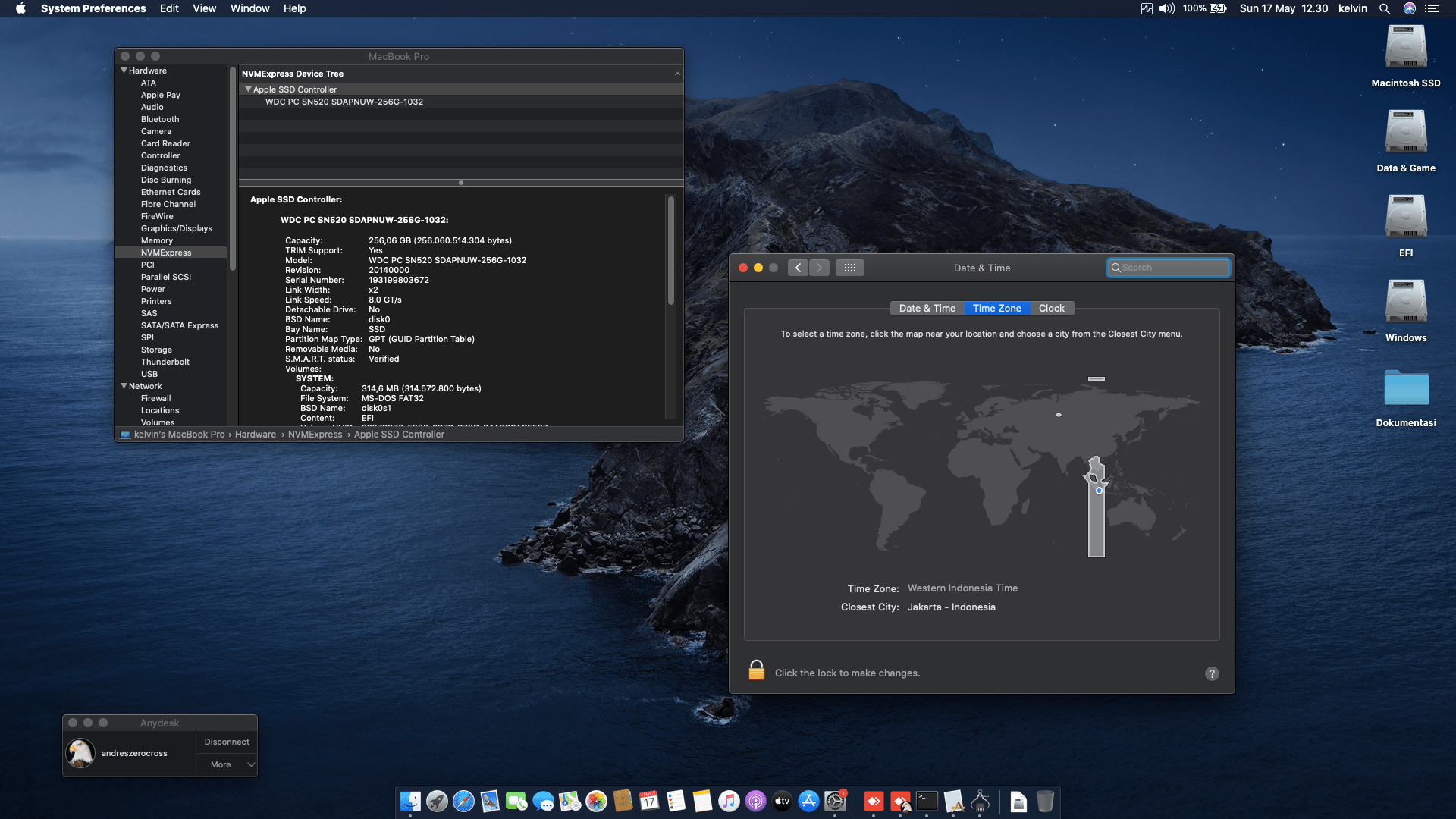Open Contacts from the Dock
Screen dimensions: 1456x819
623,802
